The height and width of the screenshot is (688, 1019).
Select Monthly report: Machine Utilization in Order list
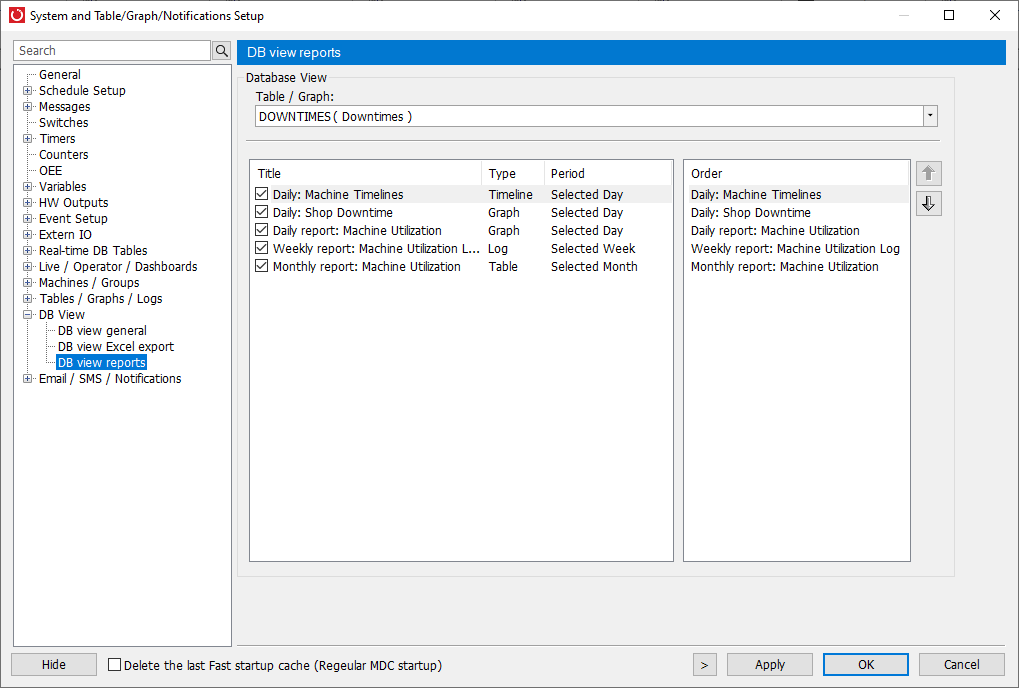tap(784, 266)
